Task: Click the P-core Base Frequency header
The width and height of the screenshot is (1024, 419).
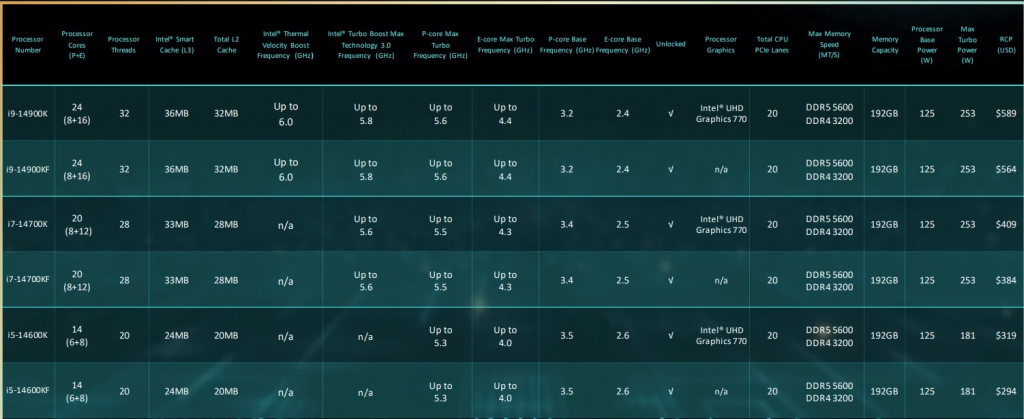Action: click(567, 44)
